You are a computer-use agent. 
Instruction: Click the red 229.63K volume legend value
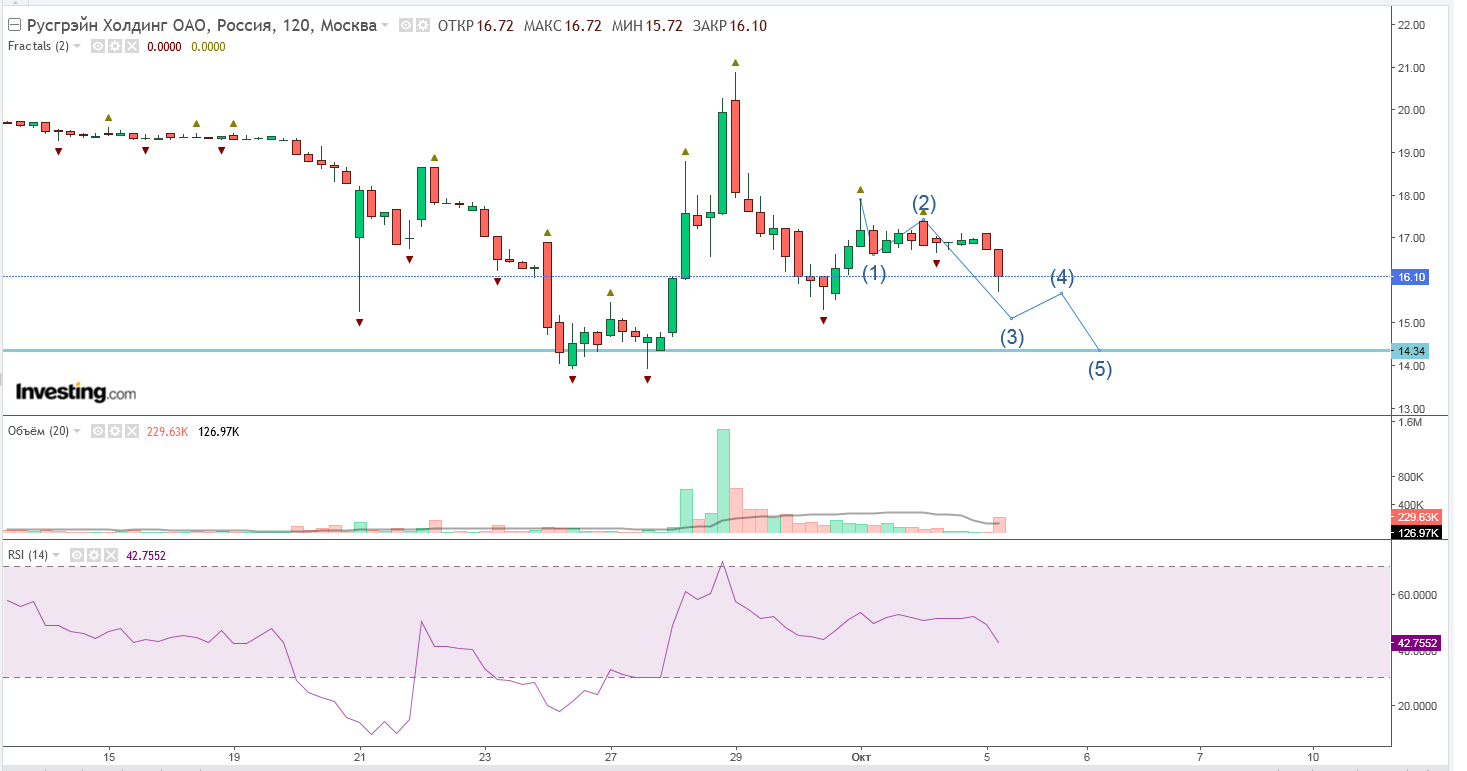coord(166,432)
